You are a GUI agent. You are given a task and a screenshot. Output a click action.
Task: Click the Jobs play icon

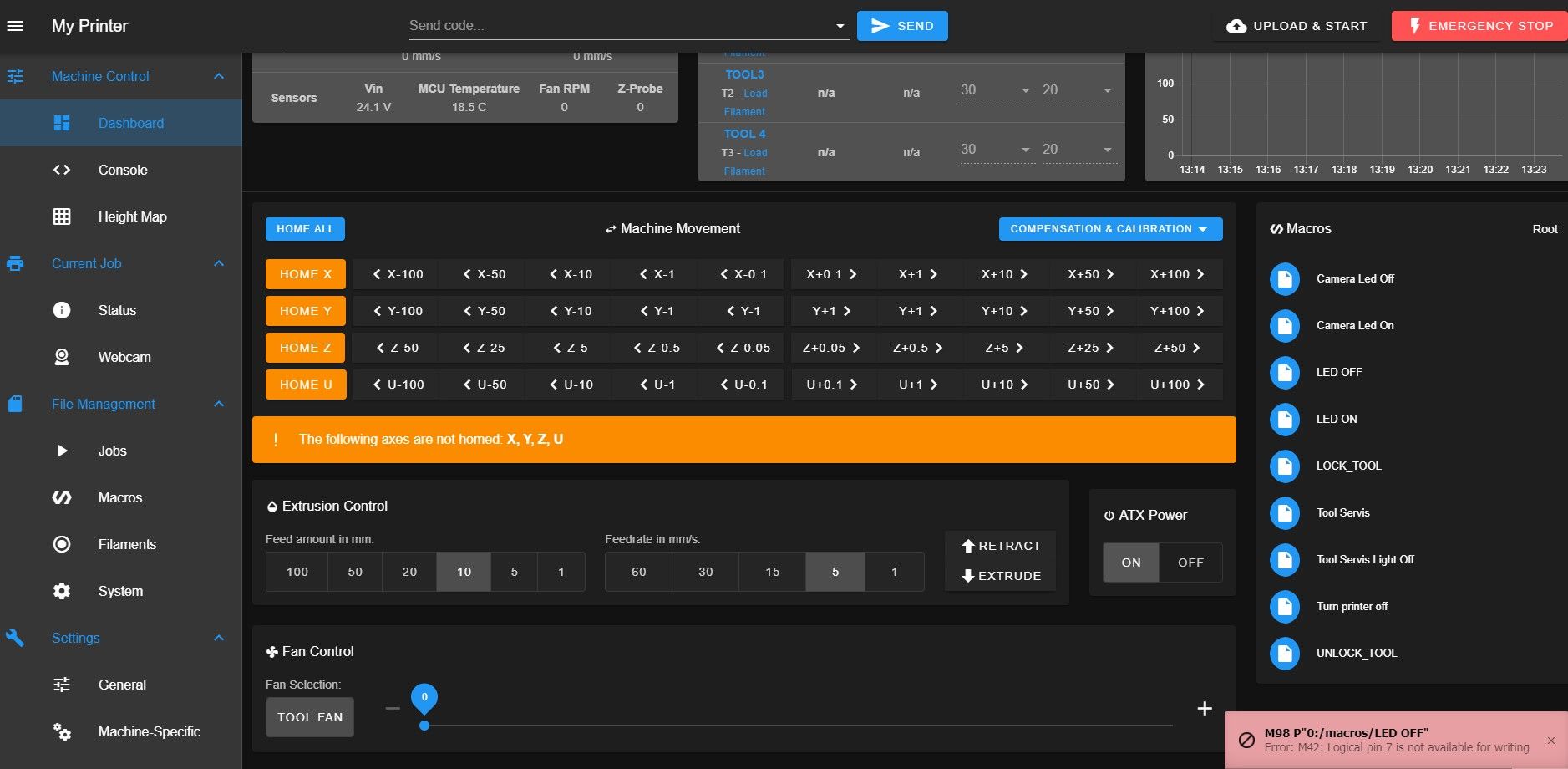(x=62, y=451)
